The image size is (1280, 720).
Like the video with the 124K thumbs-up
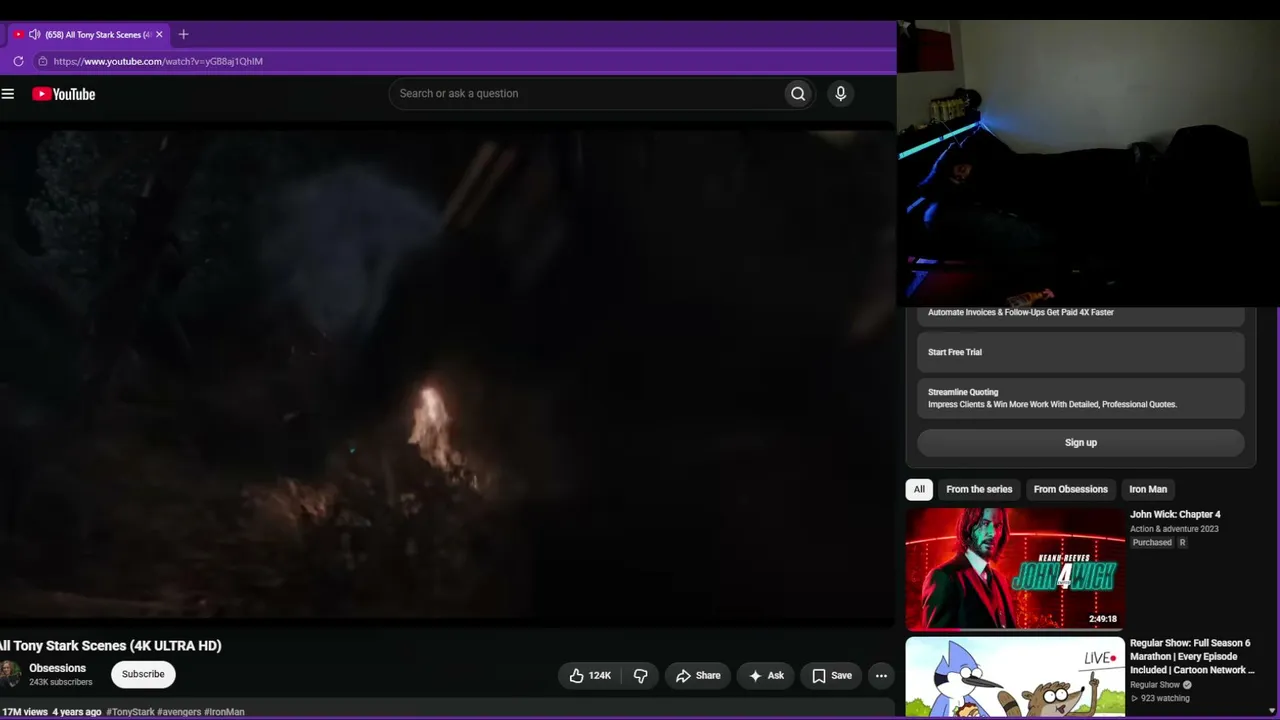click(589, 676)
